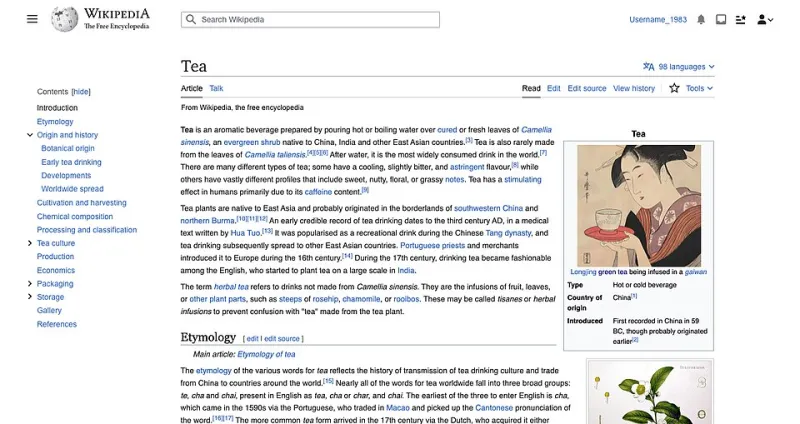Open the gaiwan caption link
800x424 pixels.
[696, 272]
